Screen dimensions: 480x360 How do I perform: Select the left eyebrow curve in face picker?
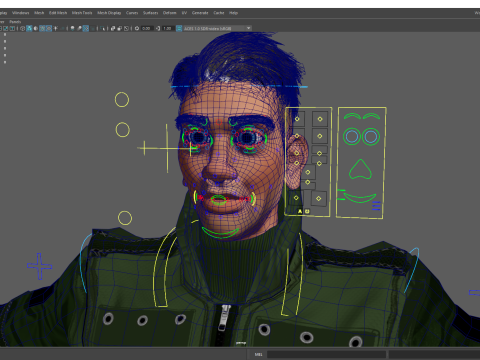tap(352, 116)
